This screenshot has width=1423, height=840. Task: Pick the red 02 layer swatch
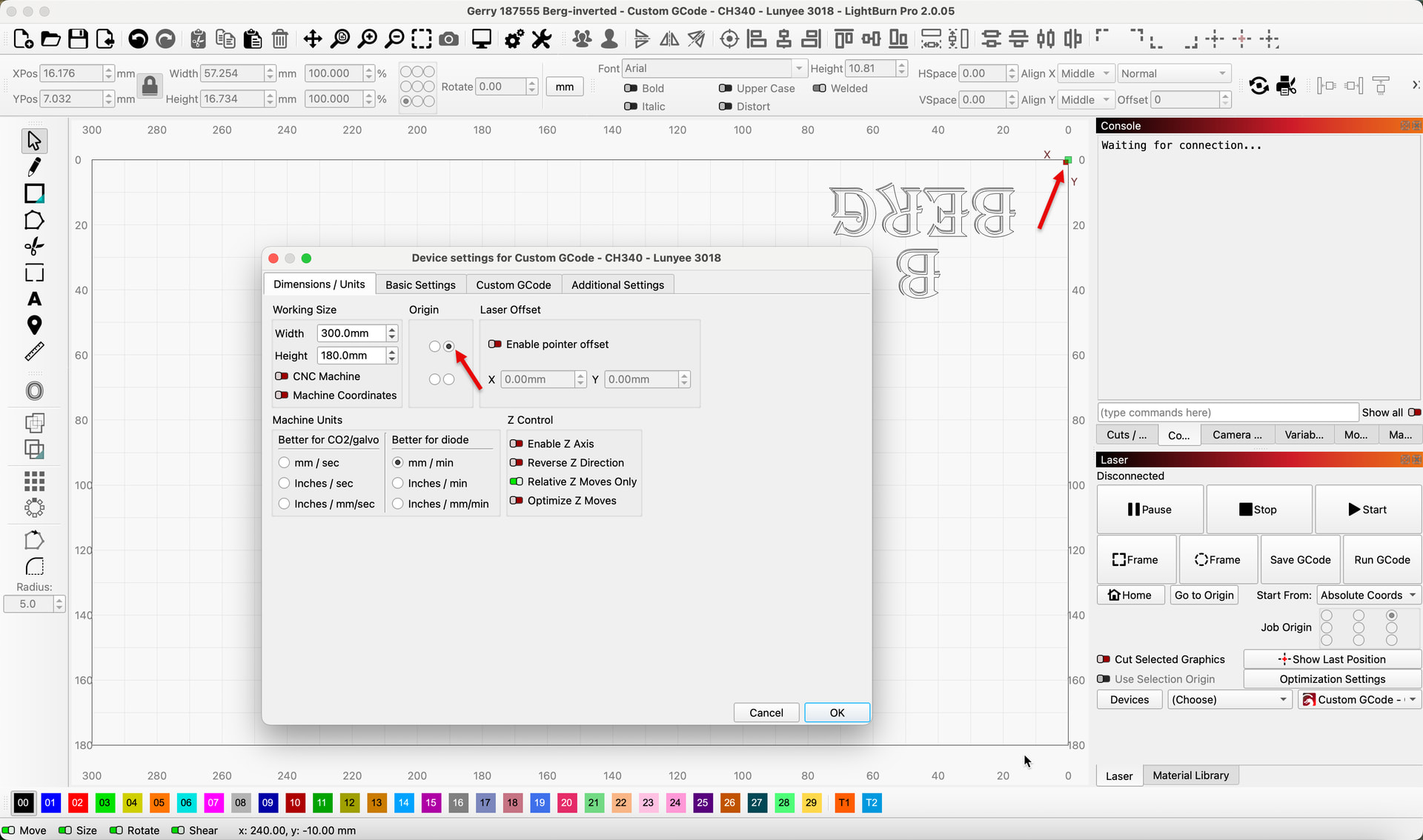click(78, 803)
